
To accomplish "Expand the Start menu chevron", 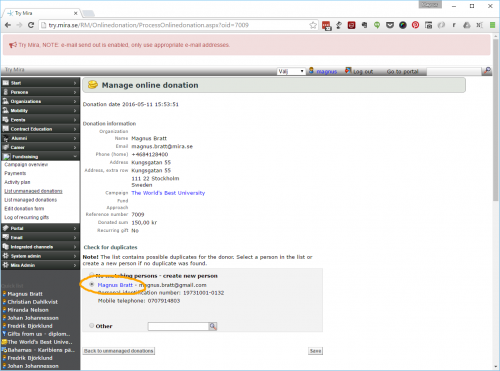I will [75, 83].
